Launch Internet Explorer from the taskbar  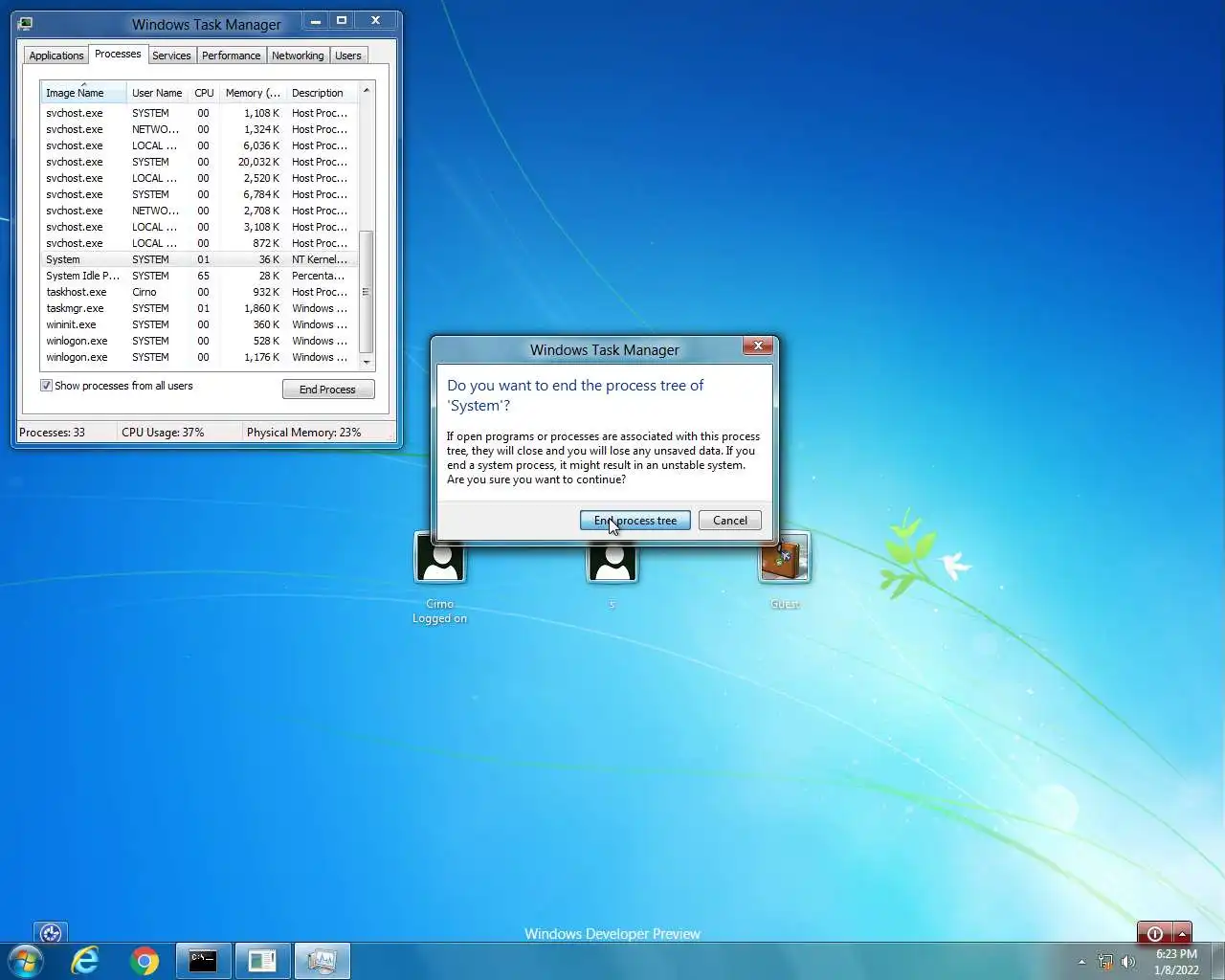86,961
